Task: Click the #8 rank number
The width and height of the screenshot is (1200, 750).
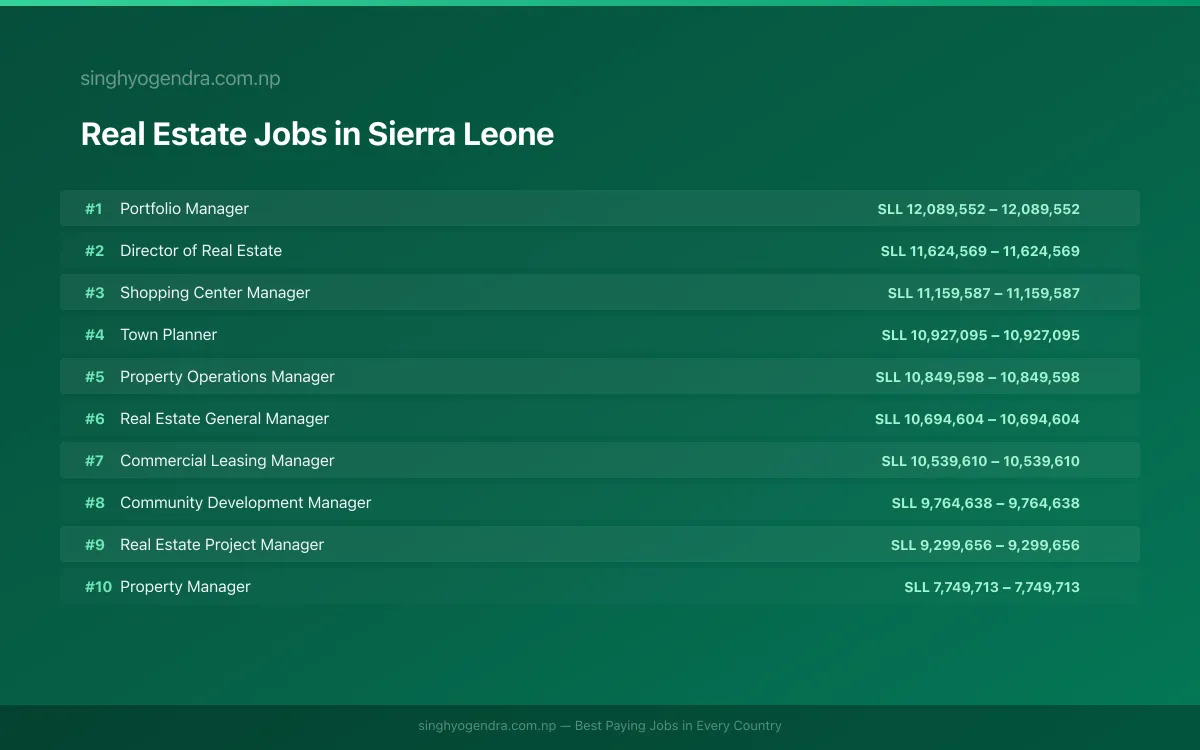Action: tap(94, 503)
